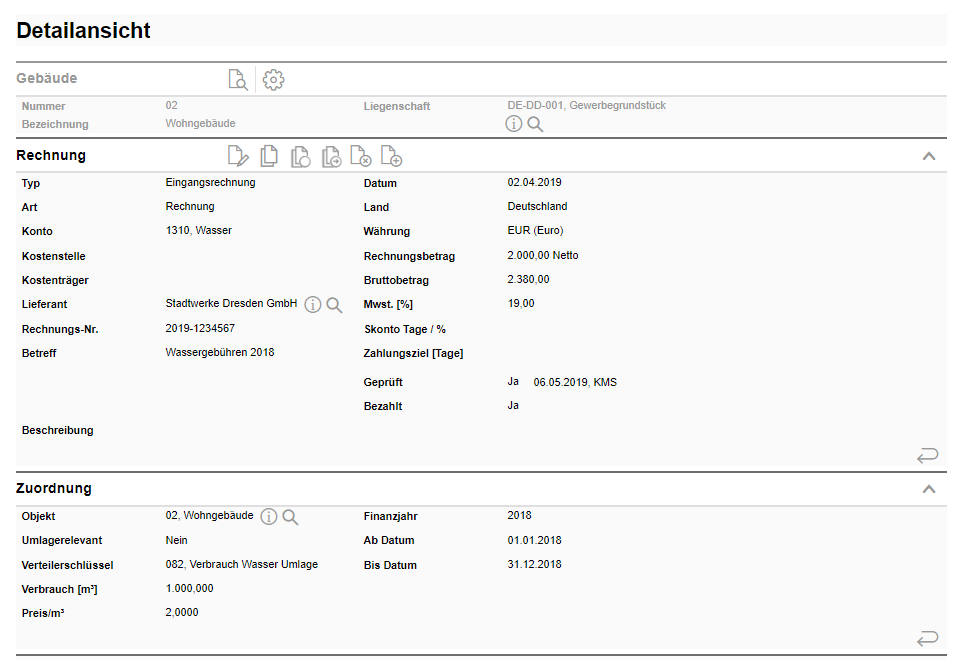Click return arrow in Zuordnung section
Viewport: 962px width, 660px height.
coord(927,638)
